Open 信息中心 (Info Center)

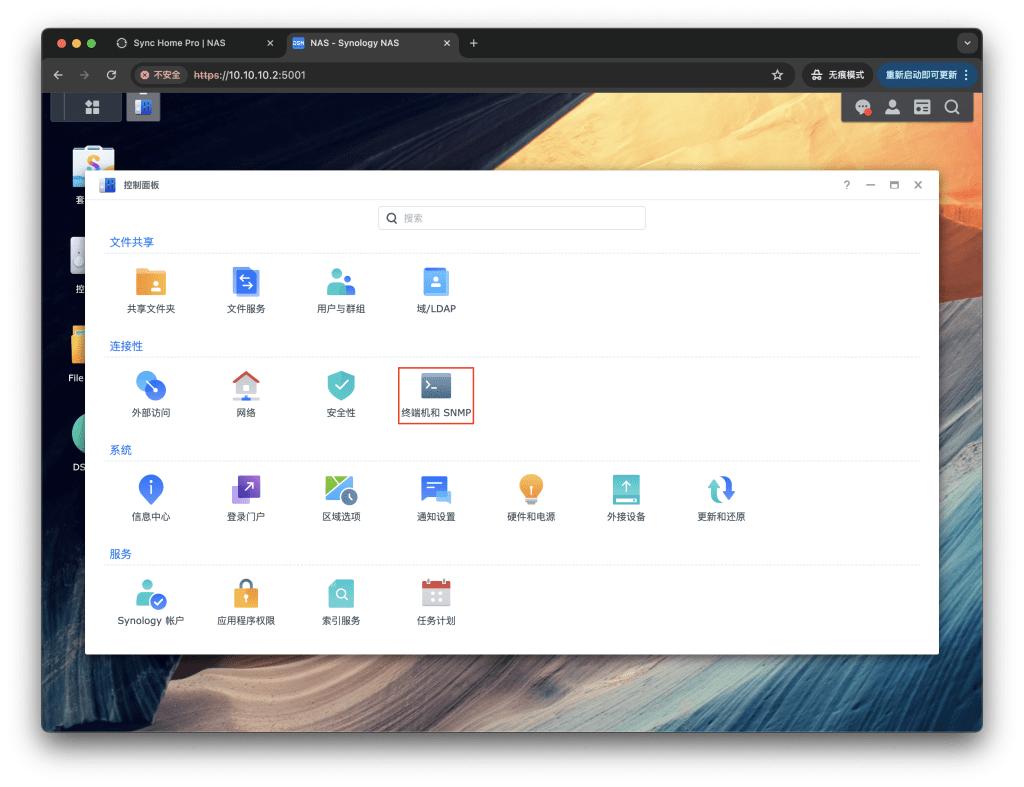point(151,498)
